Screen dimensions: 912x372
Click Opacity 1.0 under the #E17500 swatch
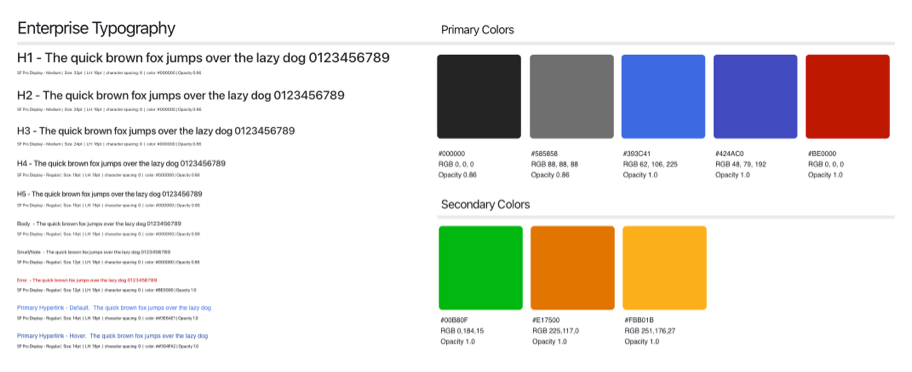pos(550,342)
